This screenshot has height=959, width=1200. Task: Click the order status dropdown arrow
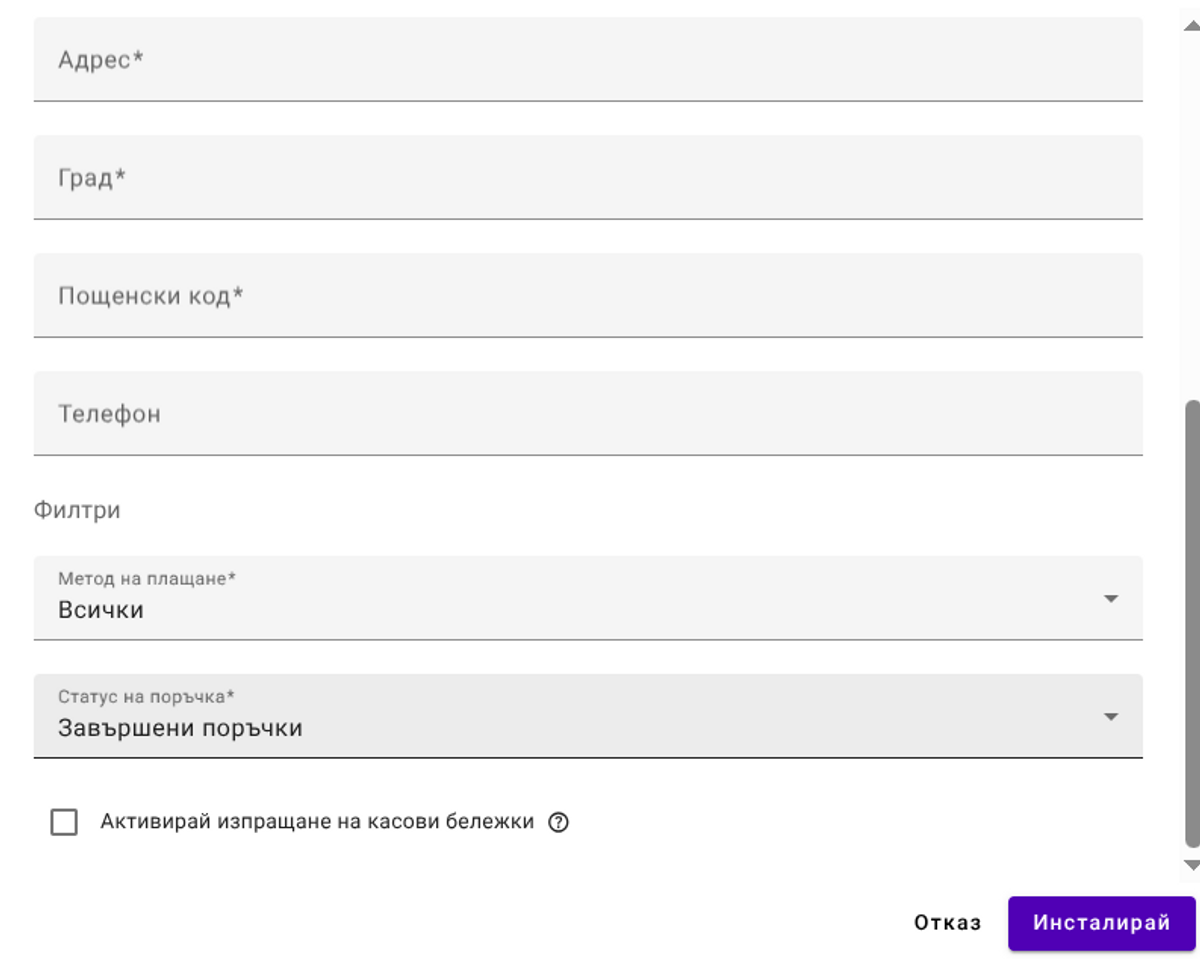click(1110, 717)
